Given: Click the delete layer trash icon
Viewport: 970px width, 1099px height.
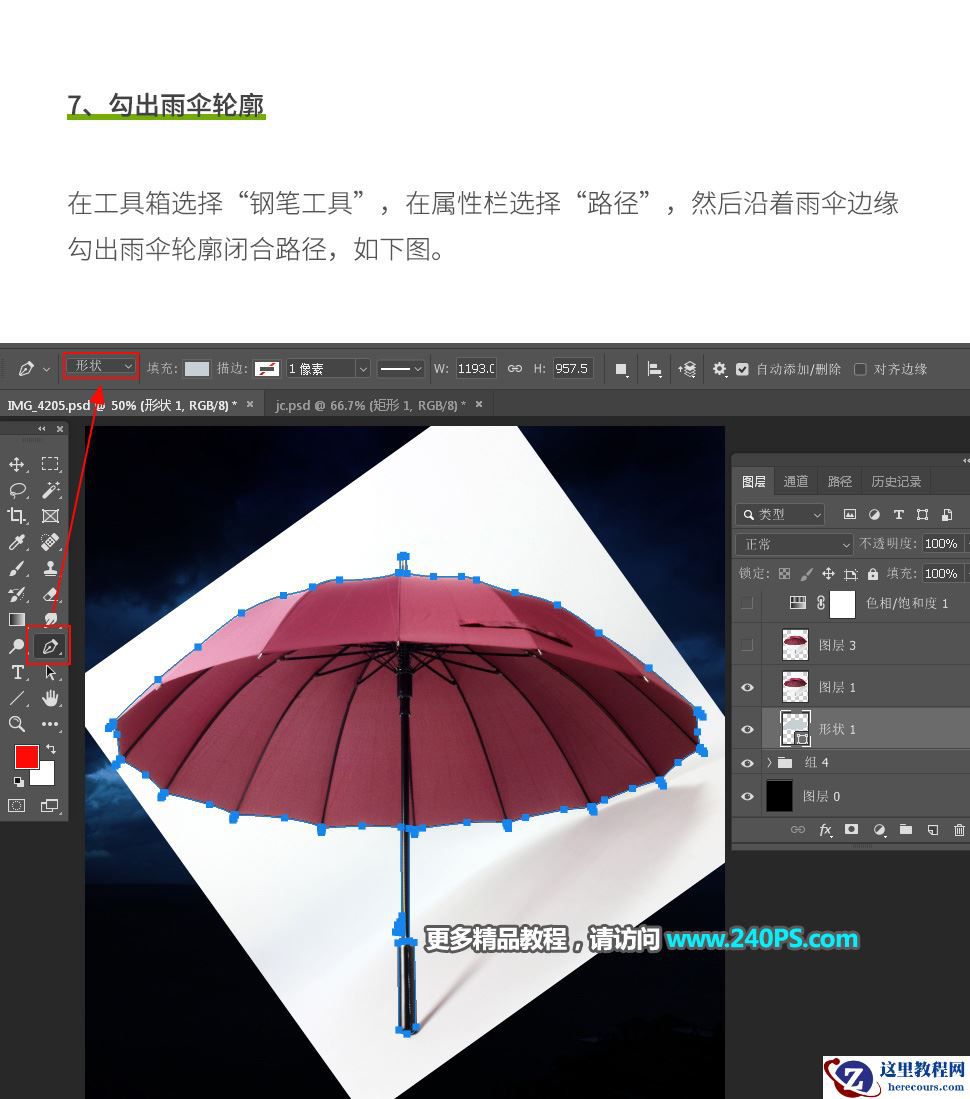Looking at the screenshot, I should 961,829.
